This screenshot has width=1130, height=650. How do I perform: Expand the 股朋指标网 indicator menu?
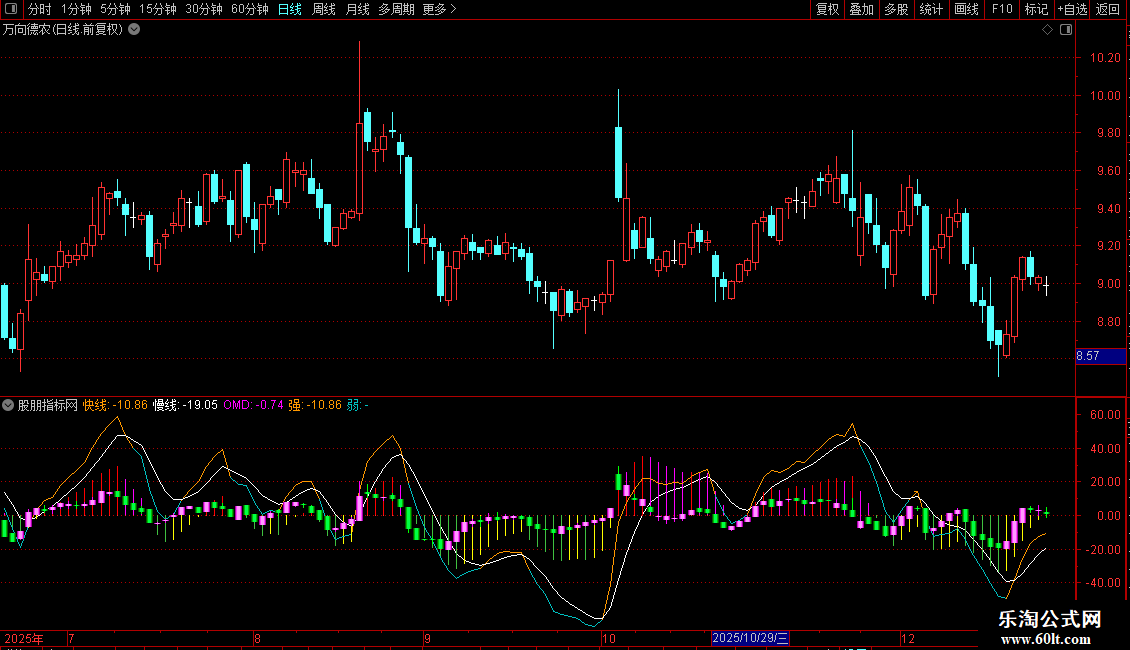tap(8, 405)
